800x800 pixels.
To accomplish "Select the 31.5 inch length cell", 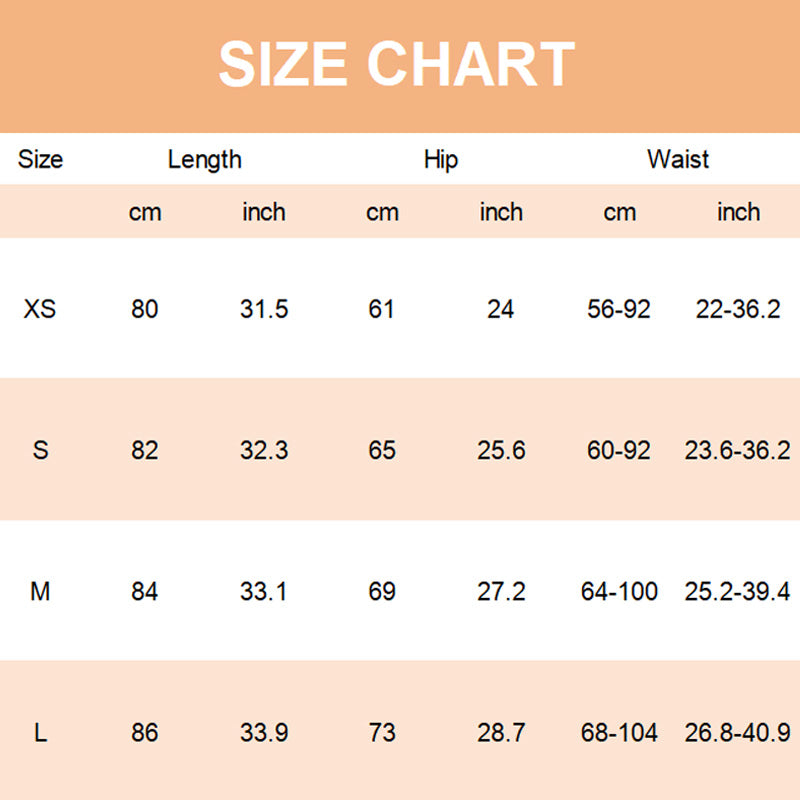I will tap(264, 309).
